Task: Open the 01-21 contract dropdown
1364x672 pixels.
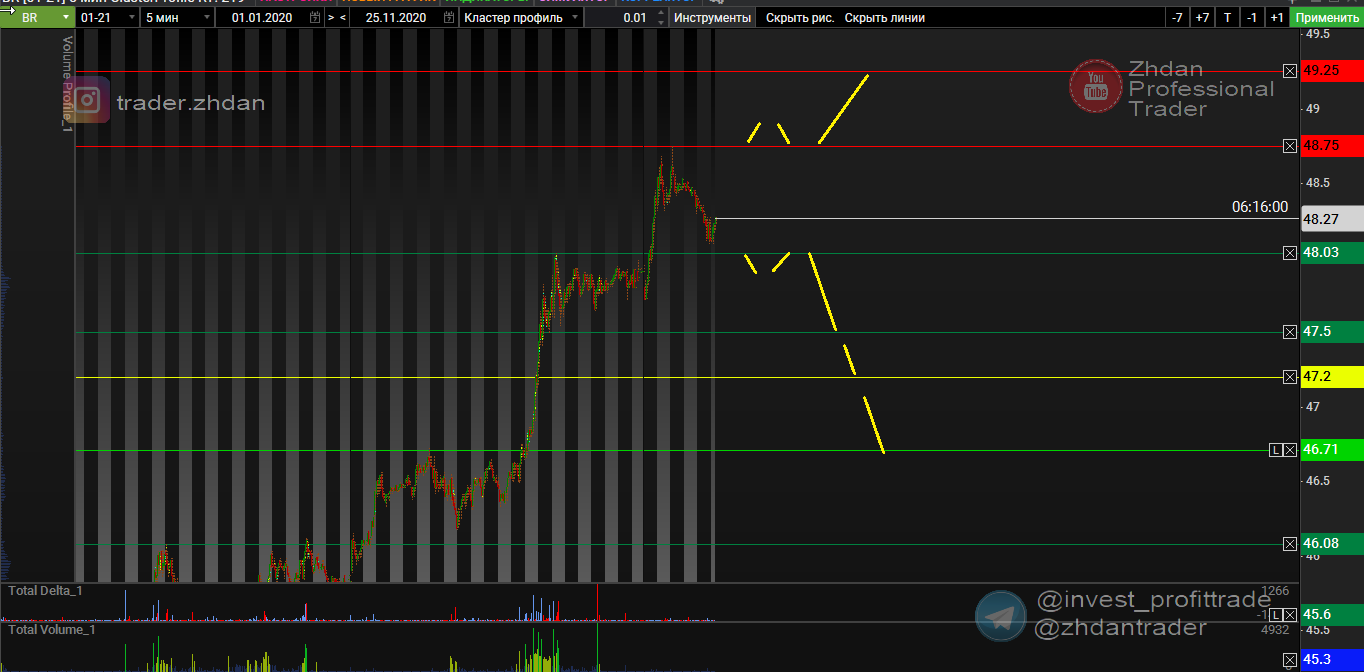Action: (x=108, y=18)
